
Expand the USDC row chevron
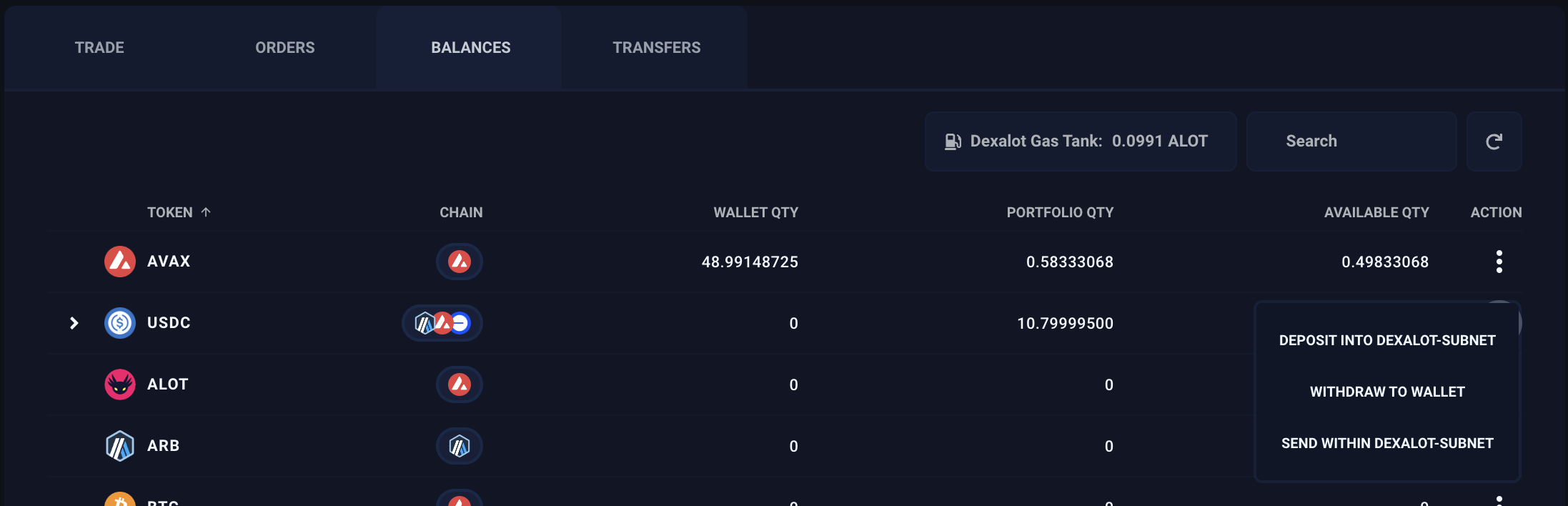(x=74, y=323)
